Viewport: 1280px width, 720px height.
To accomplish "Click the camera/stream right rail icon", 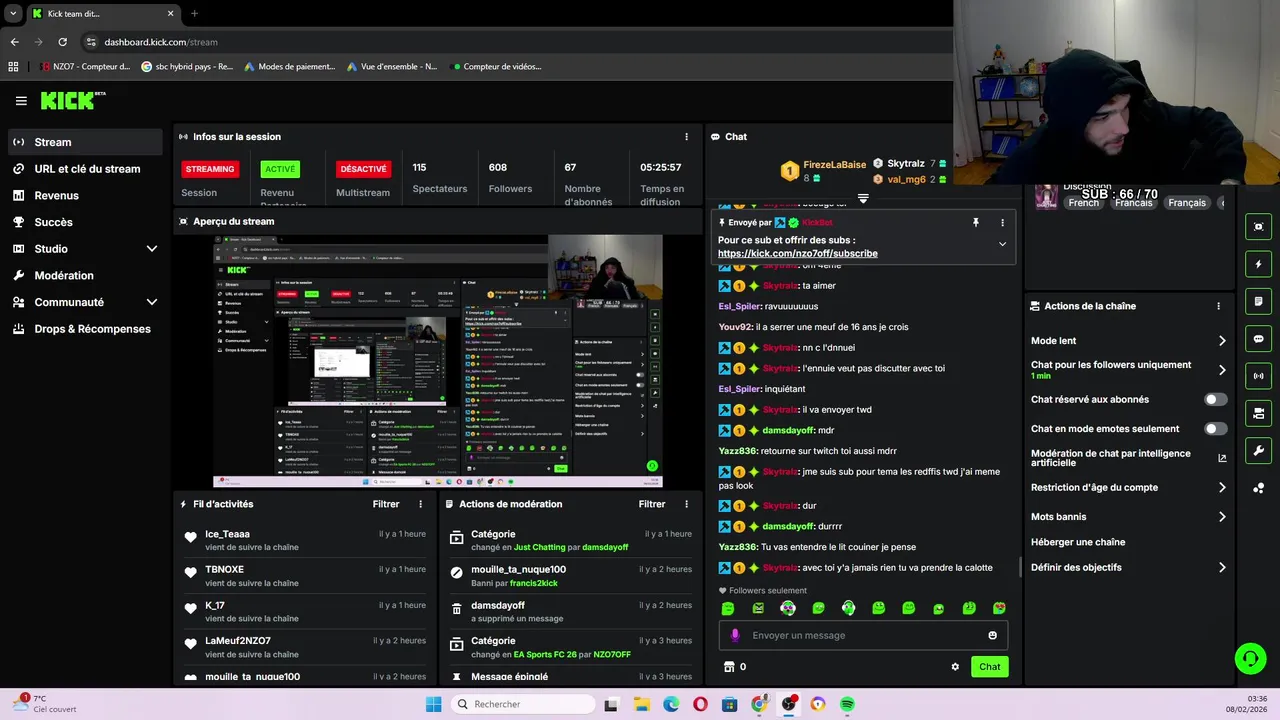I will [x=1258, y=413].
